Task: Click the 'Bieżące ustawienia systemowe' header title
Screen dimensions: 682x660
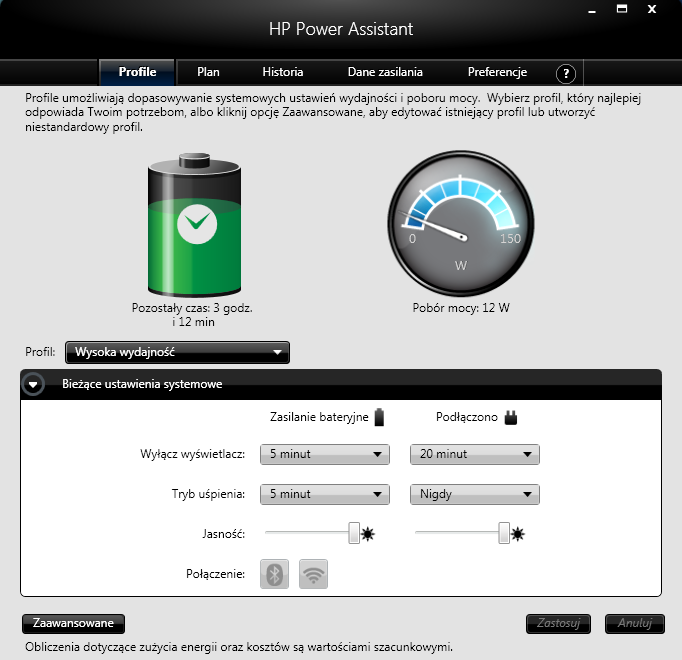Action: tap(142, 384)
